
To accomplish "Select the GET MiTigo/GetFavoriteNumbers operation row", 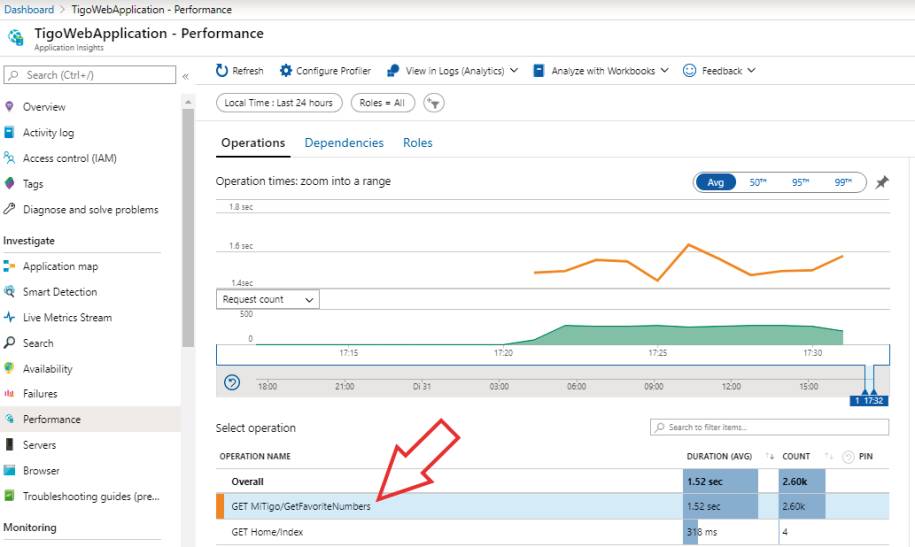I will 553,506.
